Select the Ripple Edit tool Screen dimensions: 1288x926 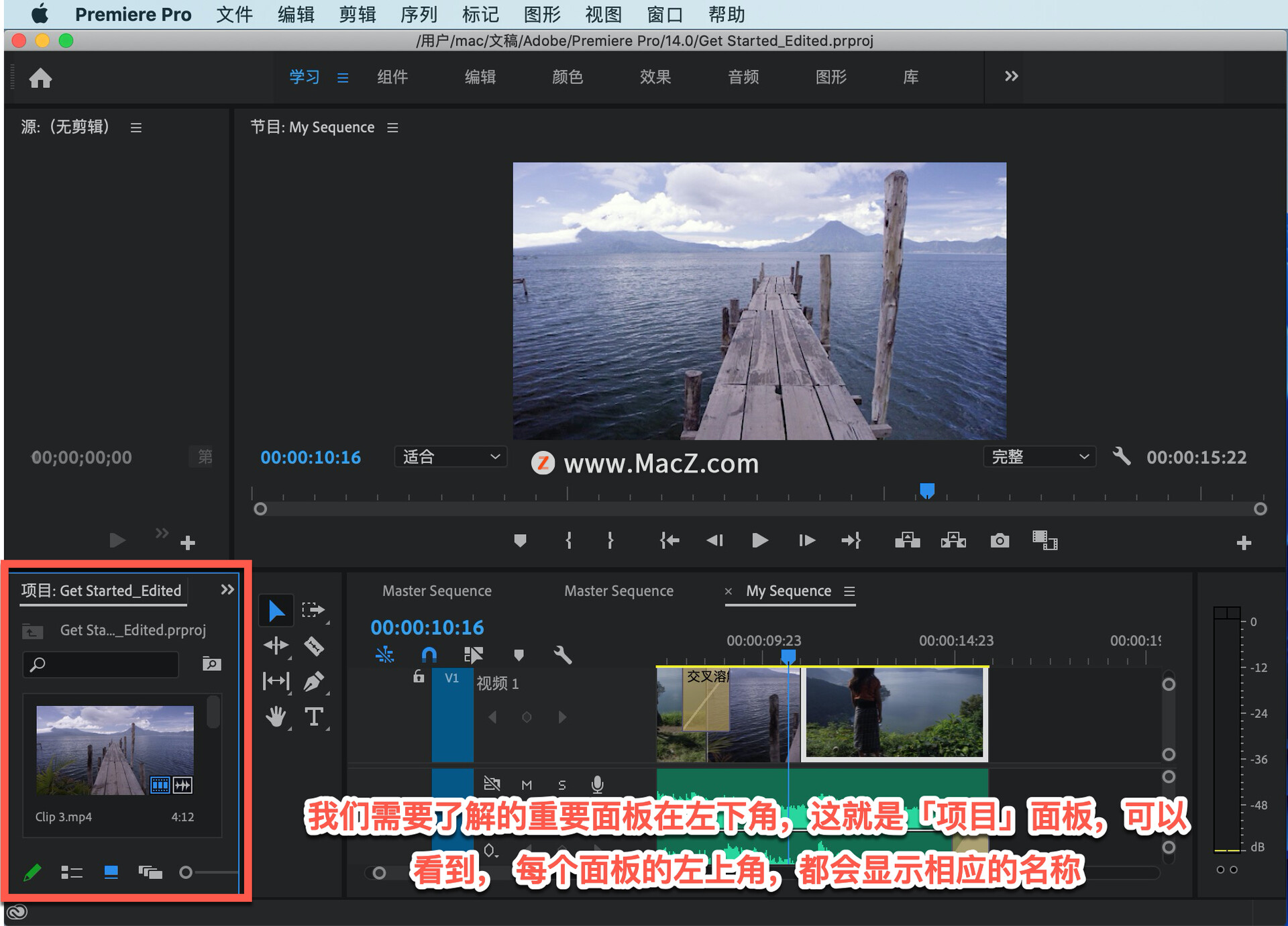(x=276, y=646)
